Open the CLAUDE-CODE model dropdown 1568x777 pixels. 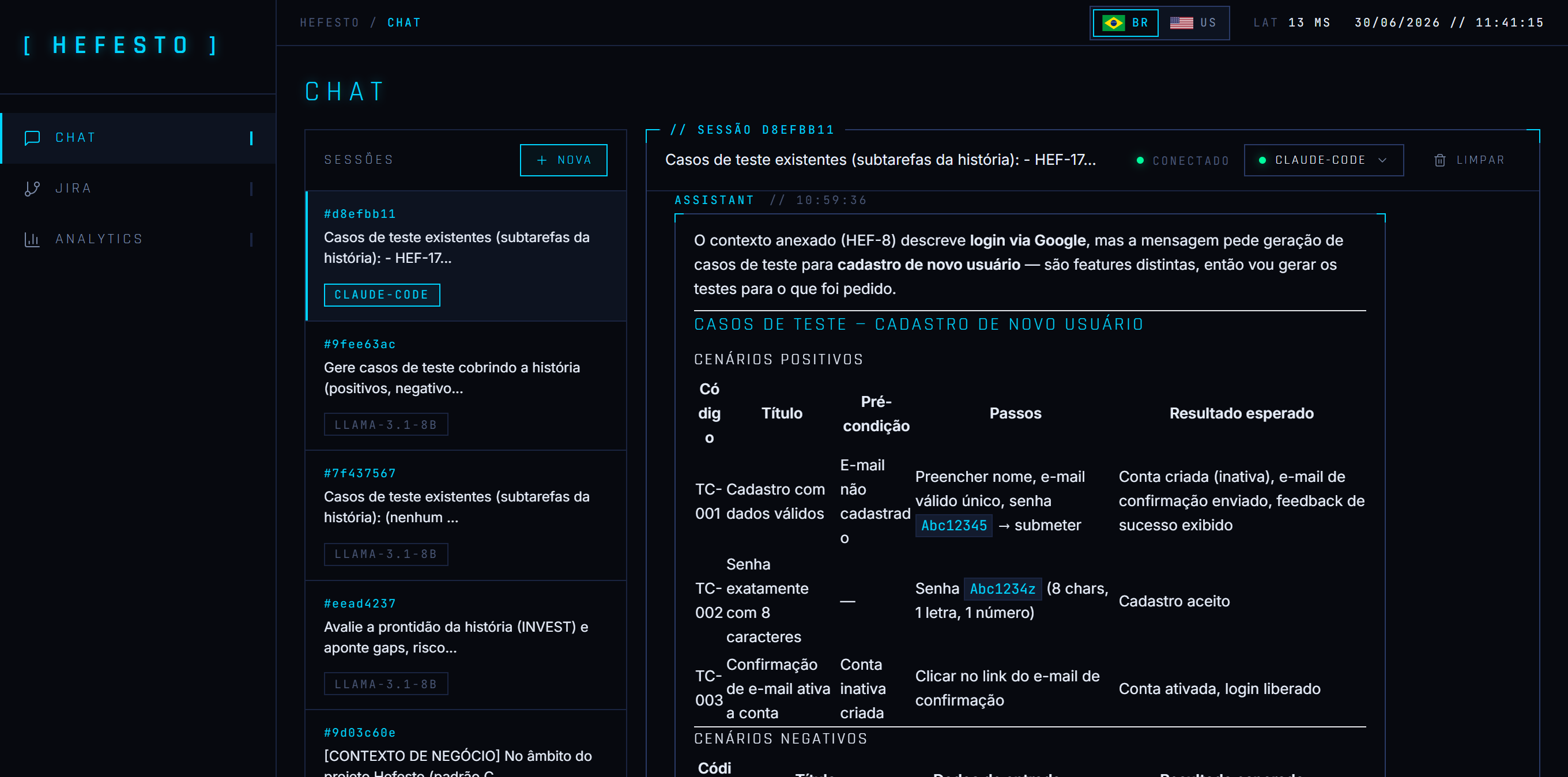(x=1324, y=160)
